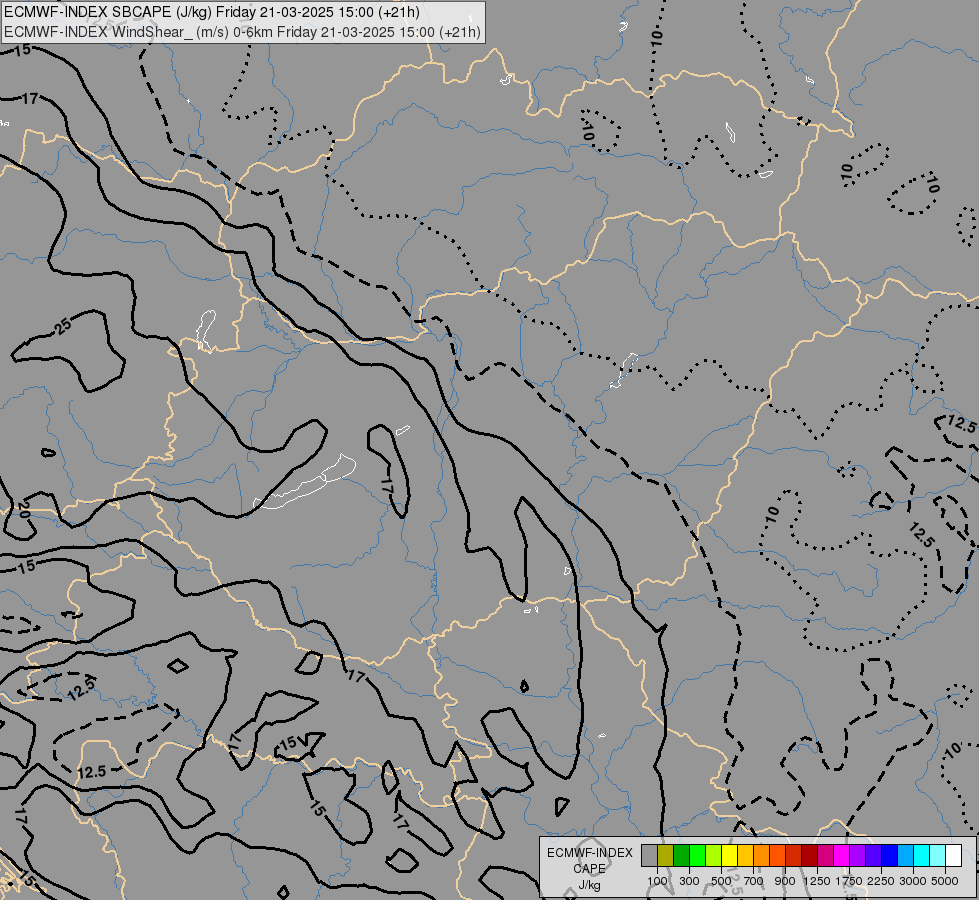Click the "1250" legend value
The image size is (979, 900).
coord(817,881)
